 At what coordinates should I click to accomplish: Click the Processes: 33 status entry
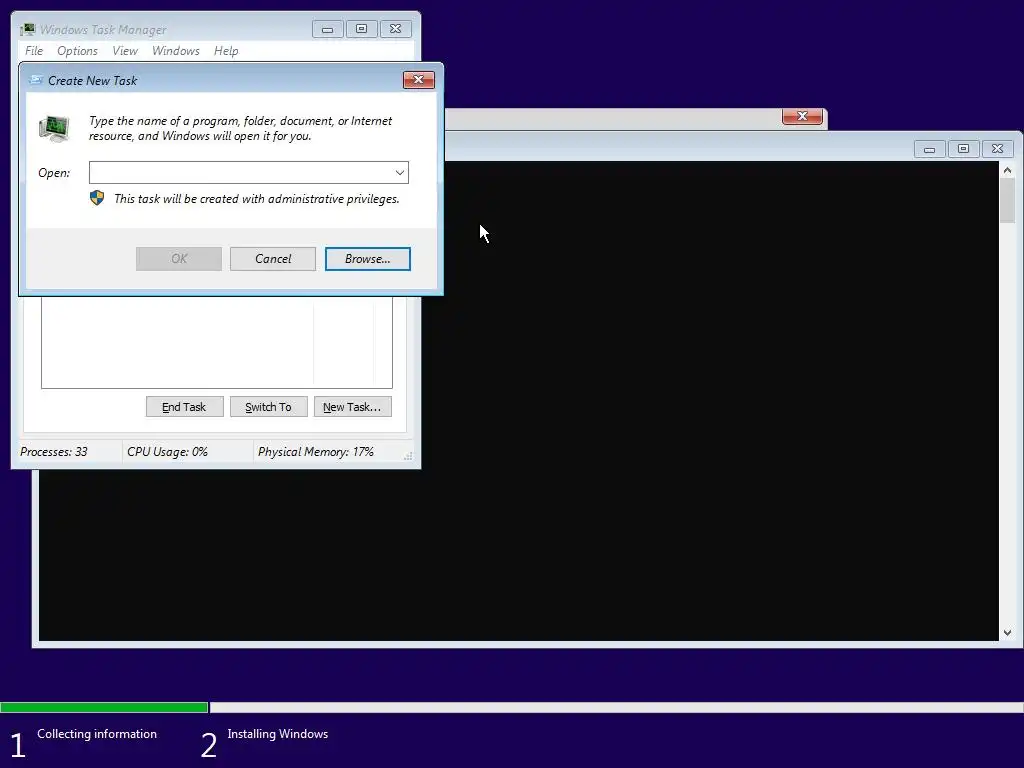click(54, 452)
